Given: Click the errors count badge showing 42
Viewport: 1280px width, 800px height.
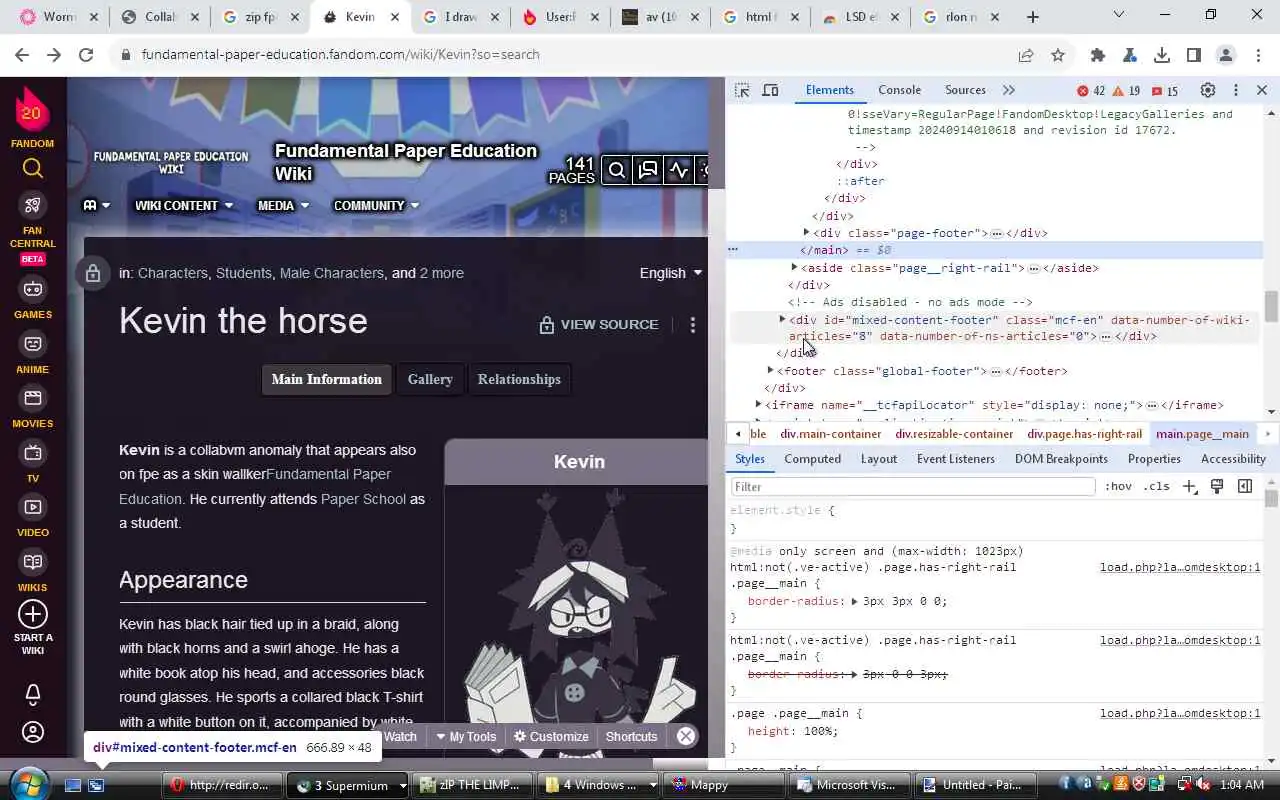Looking at the screenshot, I should pos(1091,90).
